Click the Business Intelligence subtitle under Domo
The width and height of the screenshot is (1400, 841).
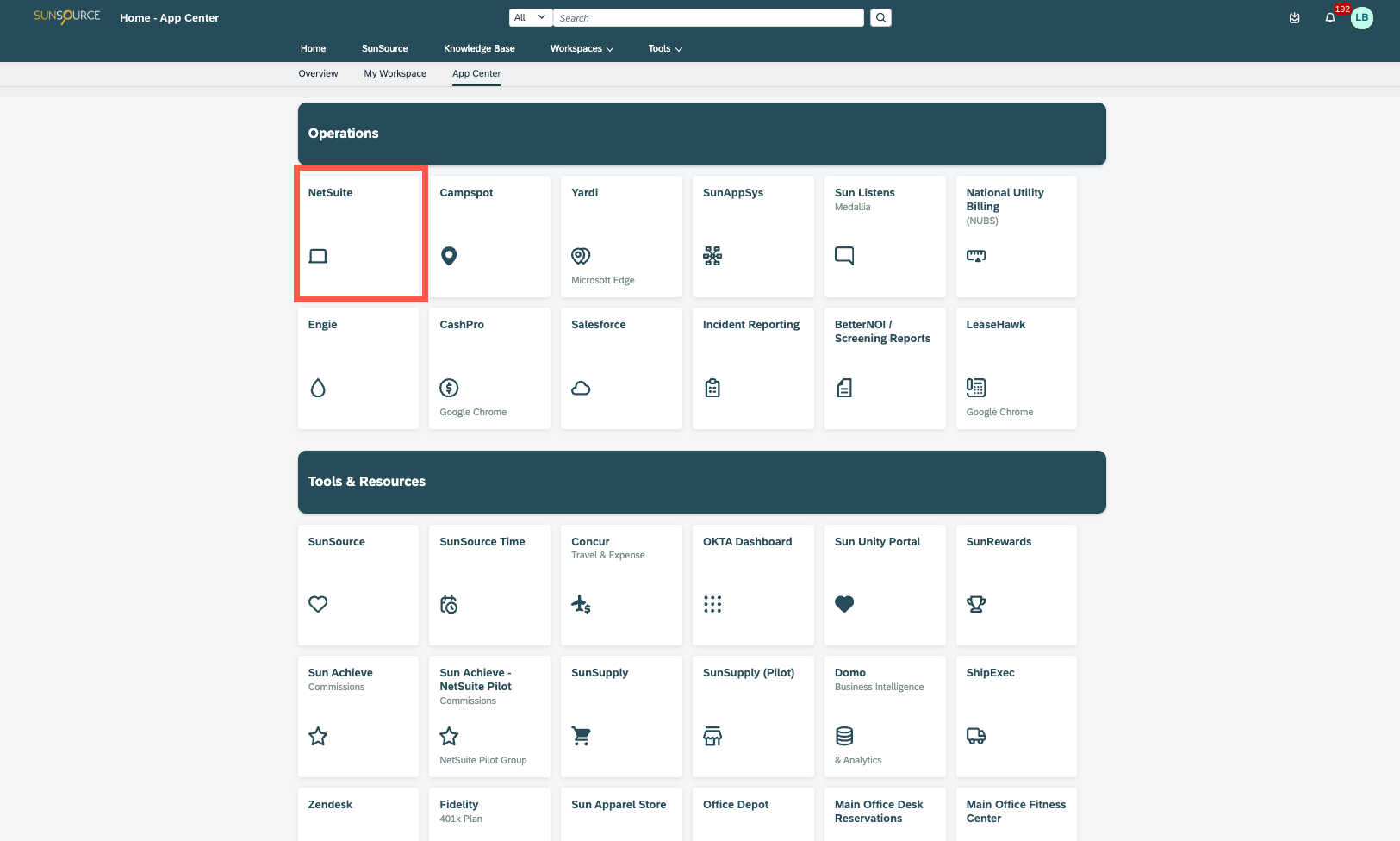(879, 687)
